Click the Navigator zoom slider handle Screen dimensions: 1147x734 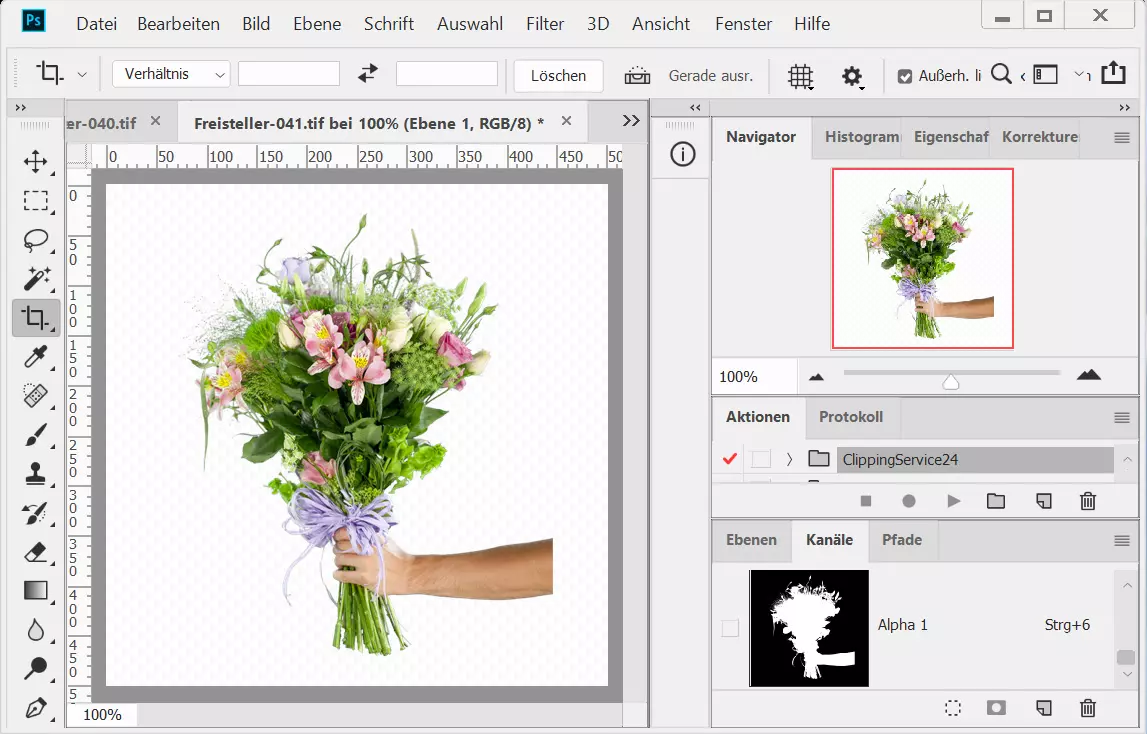pyautogui.click(x=951, y=382)
